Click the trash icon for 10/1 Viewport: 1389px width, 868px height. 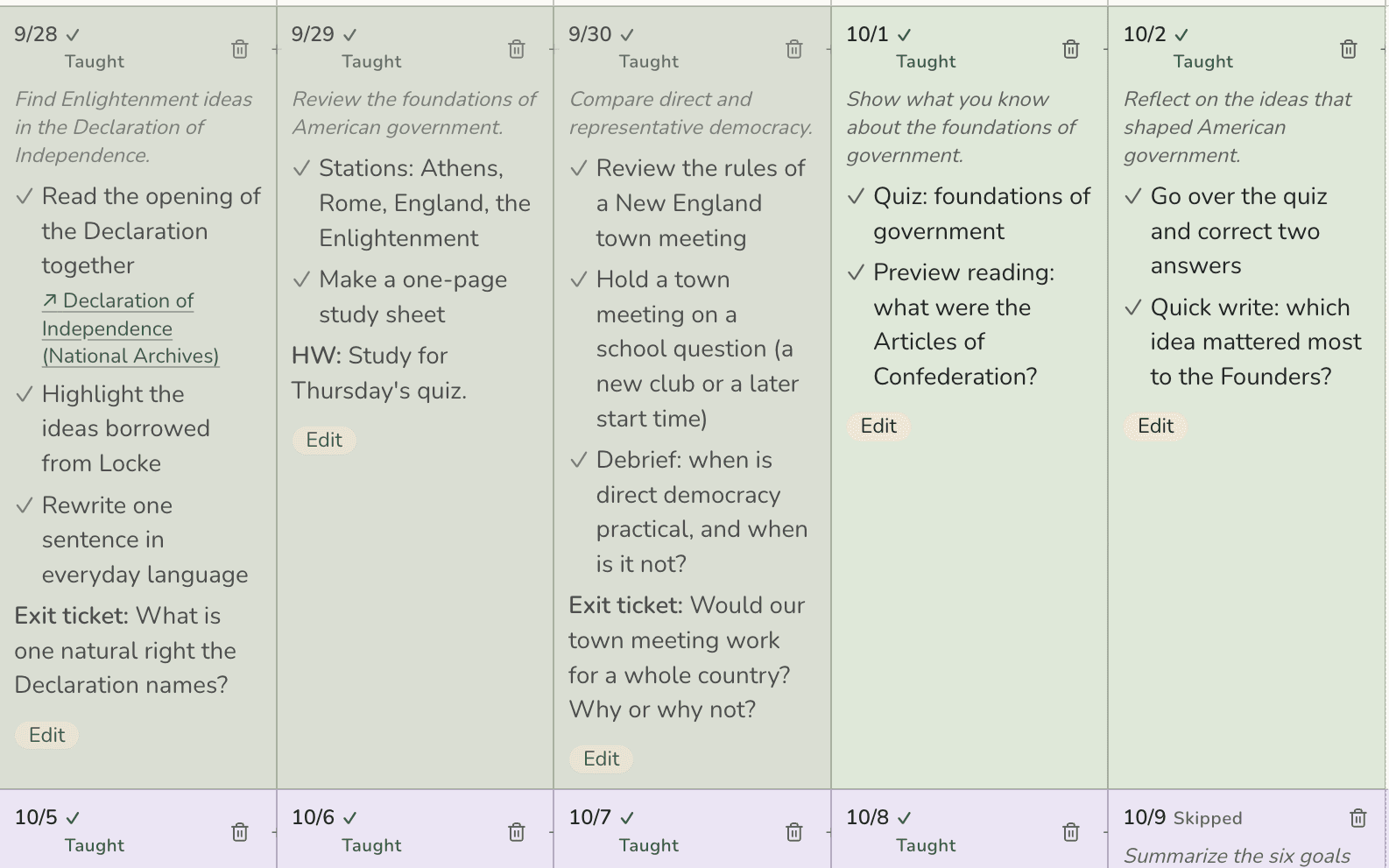(1071, 49)
